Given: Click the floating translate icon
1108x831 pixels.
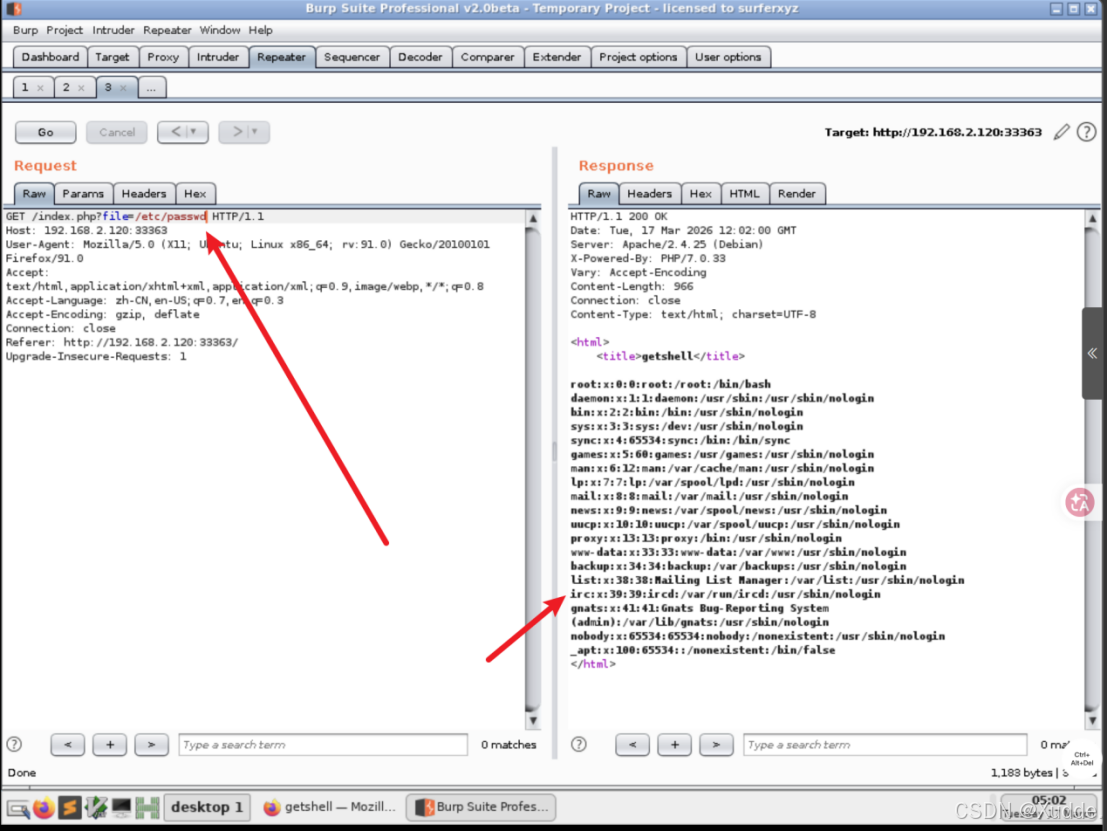Looking at the screenshot, I should (1080, 502).
